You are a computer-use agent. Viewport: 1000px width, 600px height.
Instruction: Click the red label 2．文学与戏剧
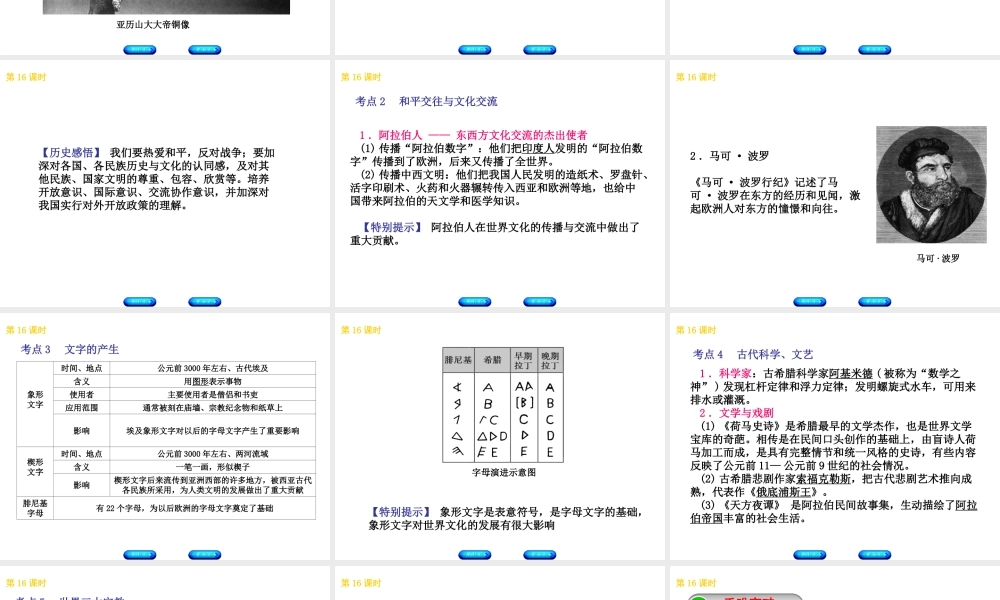click(x=735, y=413)
